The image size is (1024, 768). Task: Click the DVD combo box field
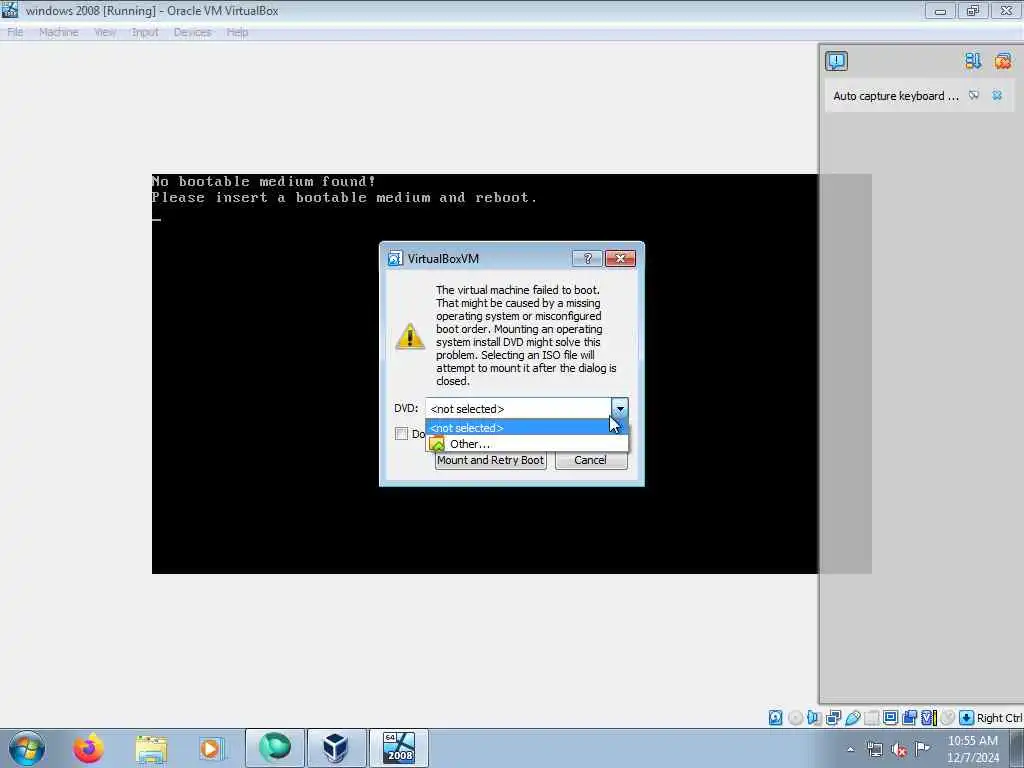pyautogui.click(x=526, y=409)
